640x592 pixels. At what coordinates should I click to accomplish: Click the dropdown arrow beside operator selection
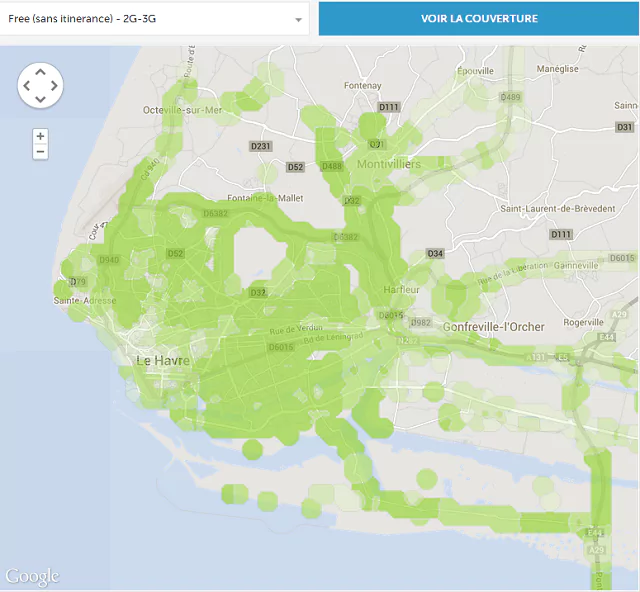298,19
